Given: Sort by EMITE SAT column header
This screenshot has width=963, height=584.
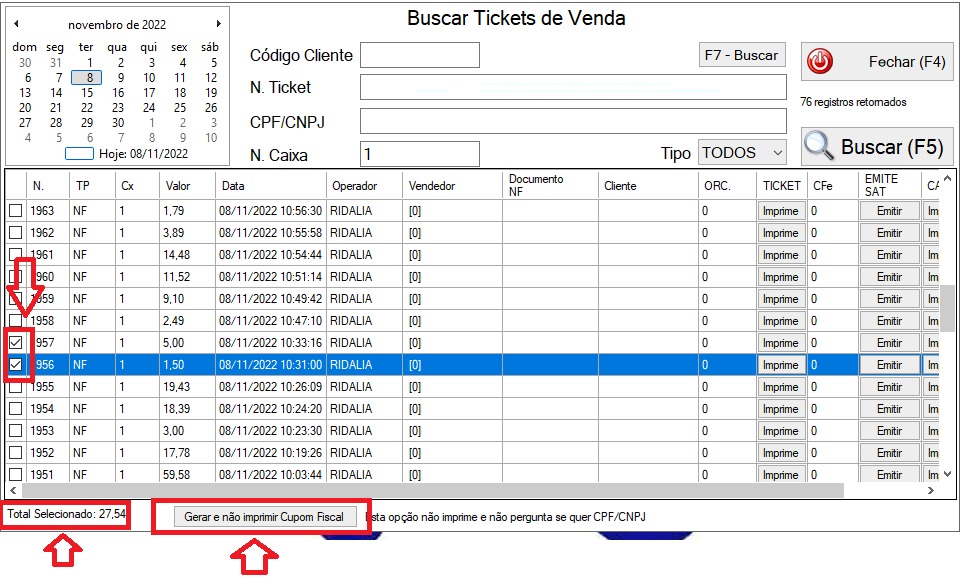Looking at the screenshot, I should coord(889,185).
